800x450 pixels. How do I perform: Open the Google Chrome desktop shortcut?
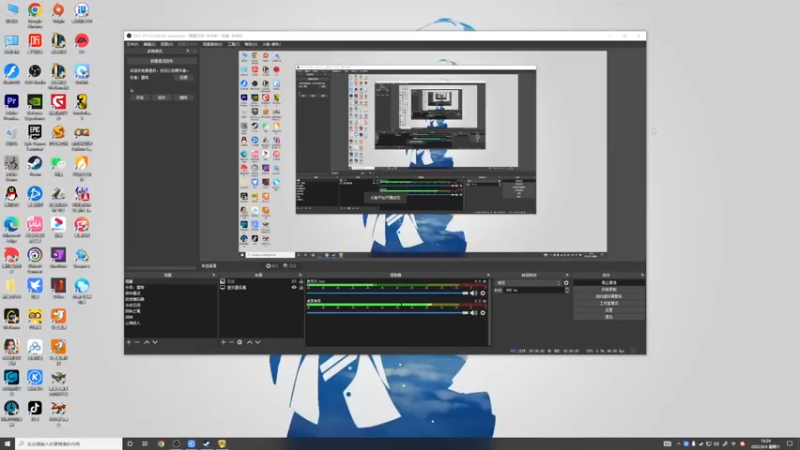click(35, 14)
